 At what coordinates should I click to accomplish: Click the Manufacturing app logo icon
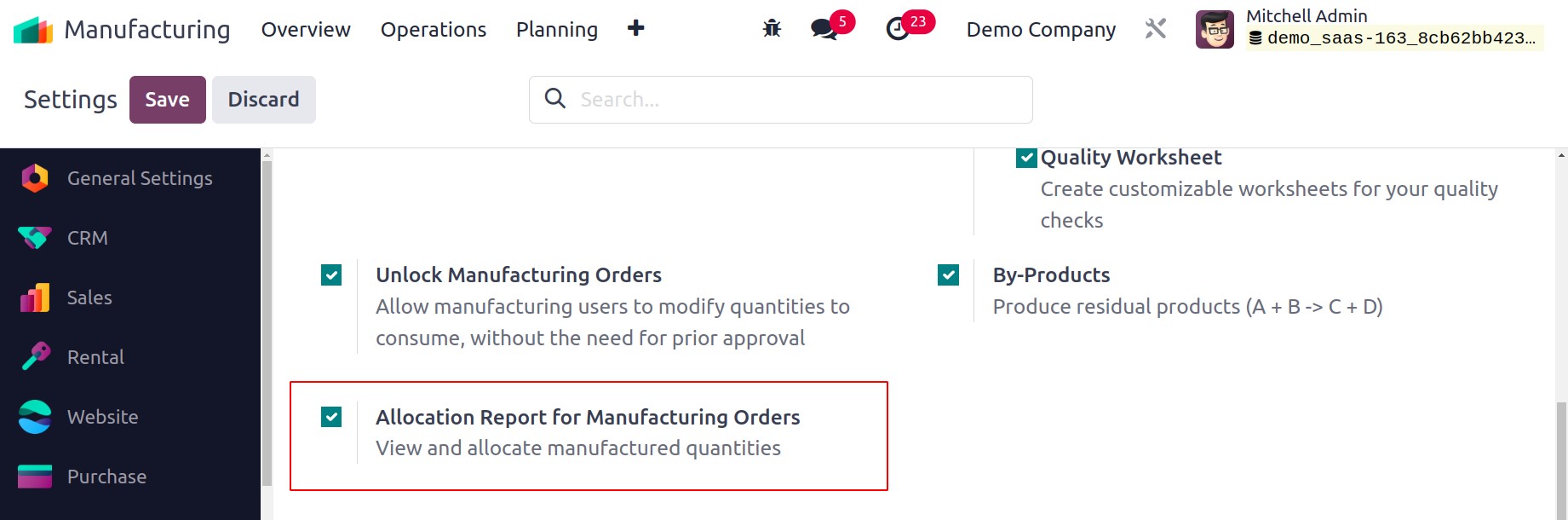point(33,30)
